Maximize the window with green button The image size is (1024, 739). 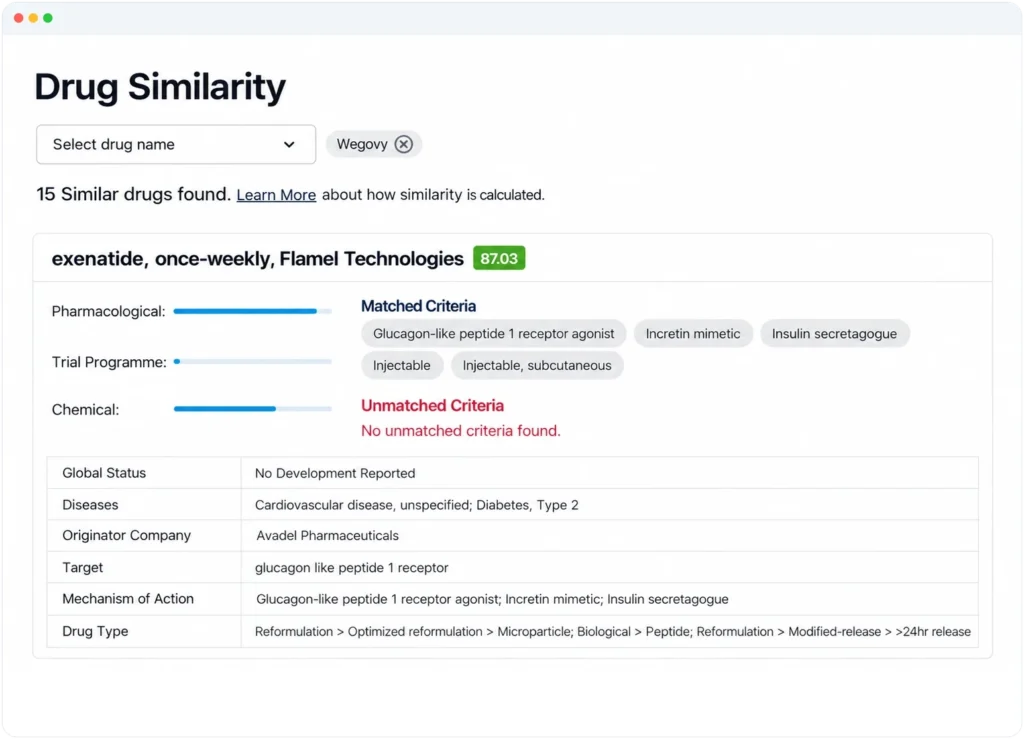(48, 18)
